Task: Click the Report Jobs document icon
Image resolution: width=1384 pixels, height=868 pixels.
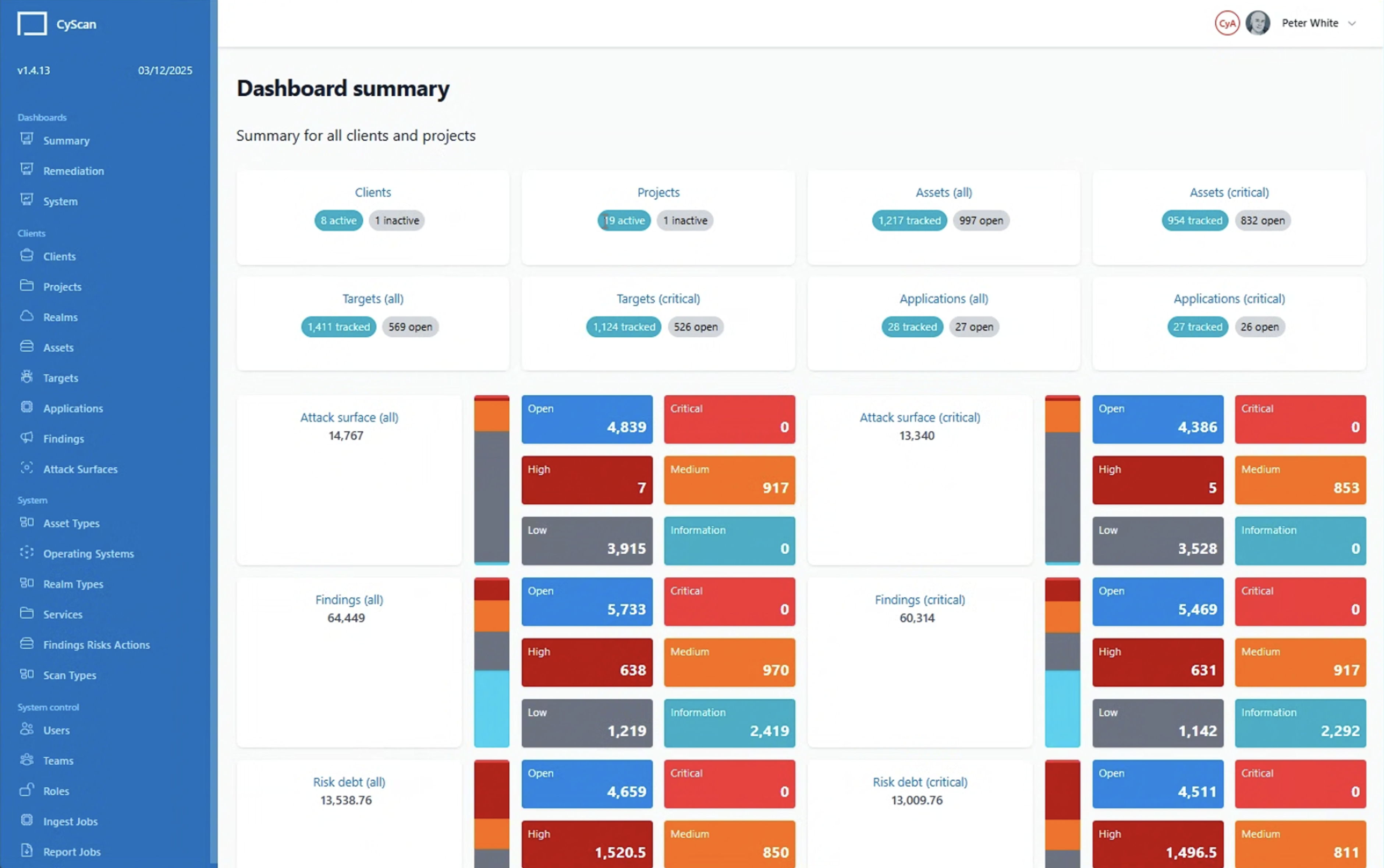Action: (x=26, y=850)
